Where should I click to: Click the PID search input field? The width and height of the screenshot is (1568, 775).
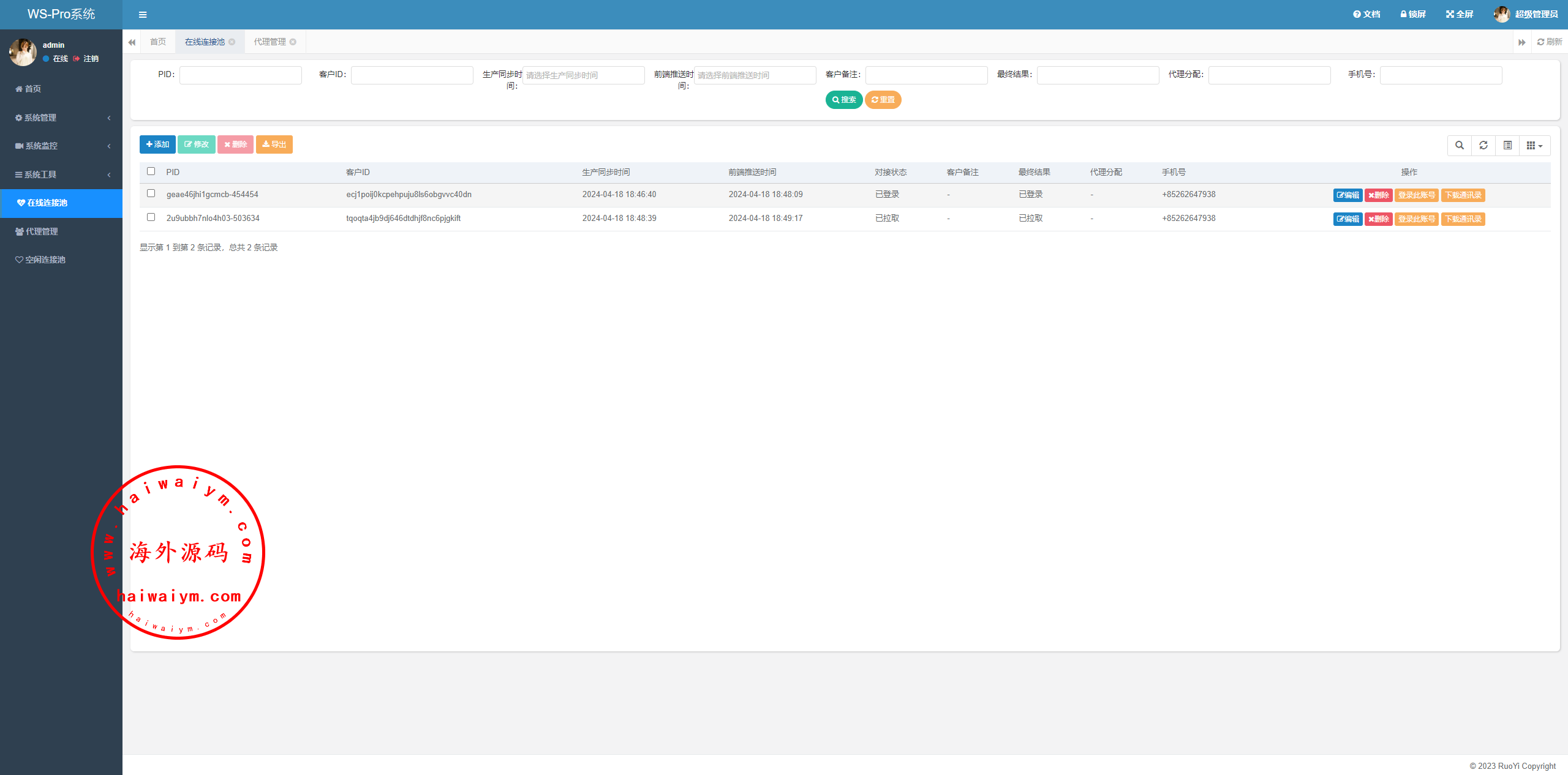(x=240, y=75)
